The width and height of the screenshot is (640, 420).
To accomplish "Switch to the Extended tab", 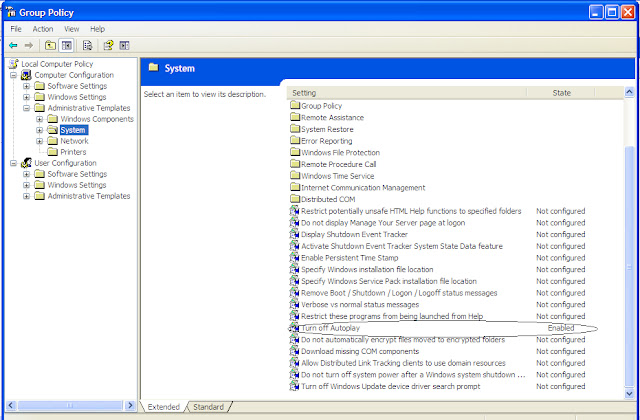I will (x=163, y=407).
